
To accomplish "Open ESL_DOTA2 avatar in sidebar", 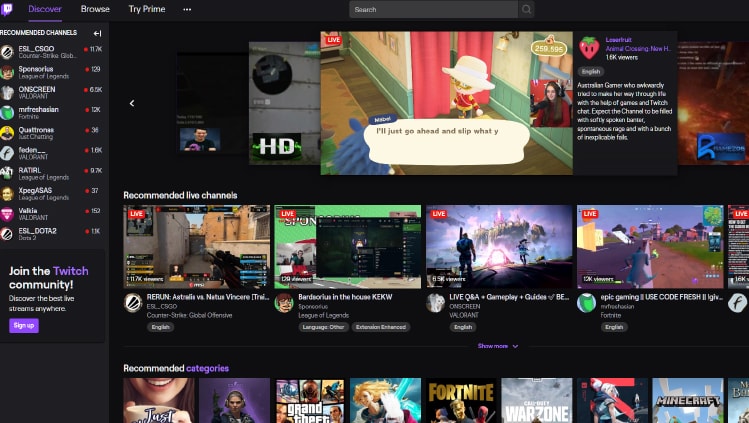I will coord(7,234).
